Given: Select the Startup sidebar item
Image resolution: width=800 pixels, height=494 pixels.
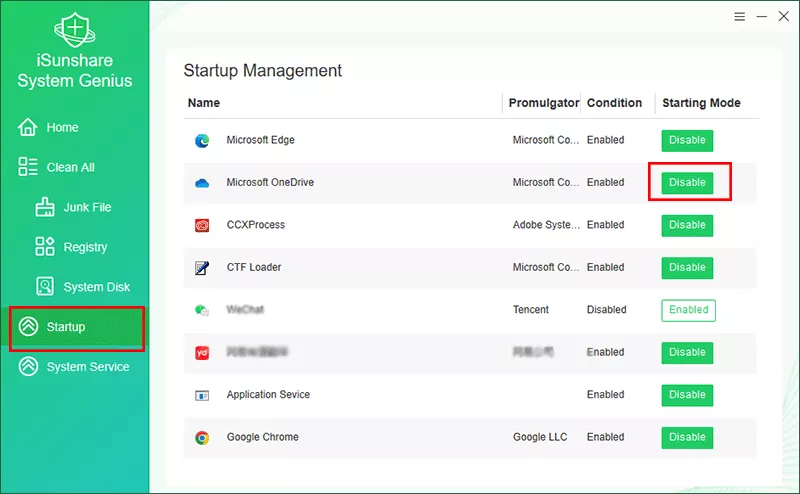Looking at the screenshot, I should pos(77,328).
